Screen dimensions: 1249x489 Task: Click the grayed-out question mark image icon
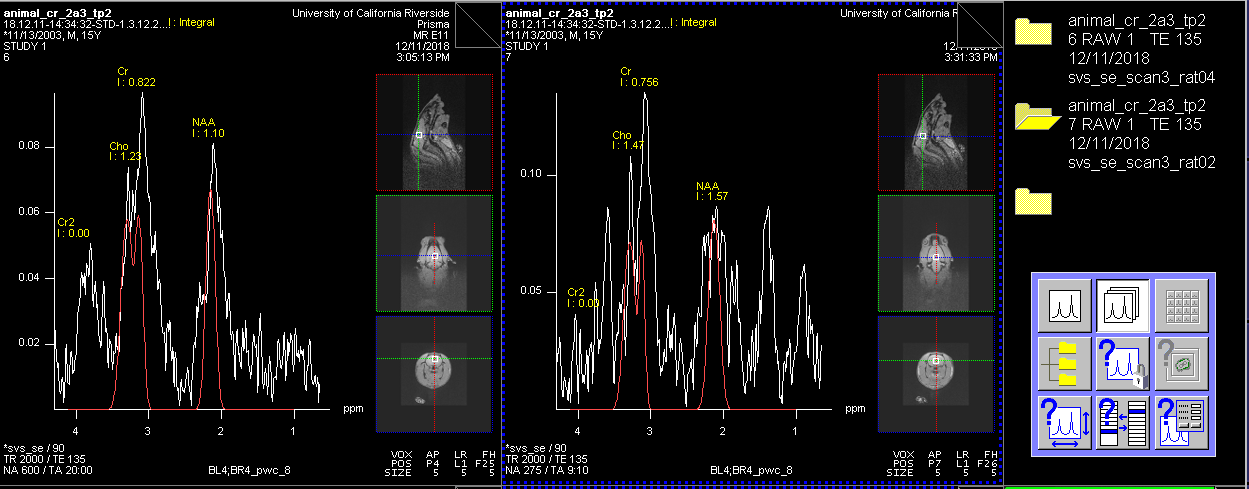(x=1181, y=364)
